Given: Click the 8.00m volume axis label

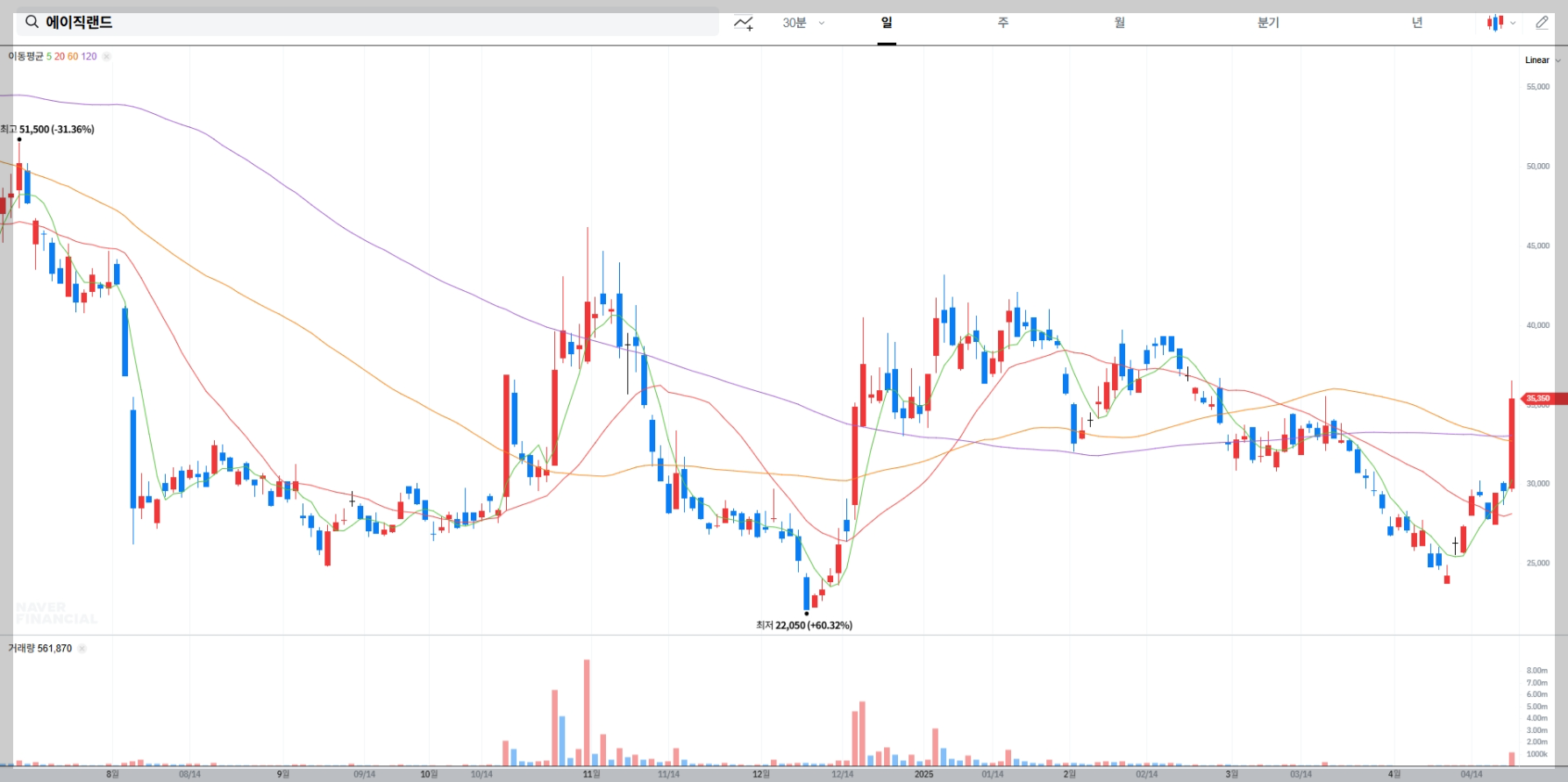Looking at the screenshot, I should [1536, 671].
